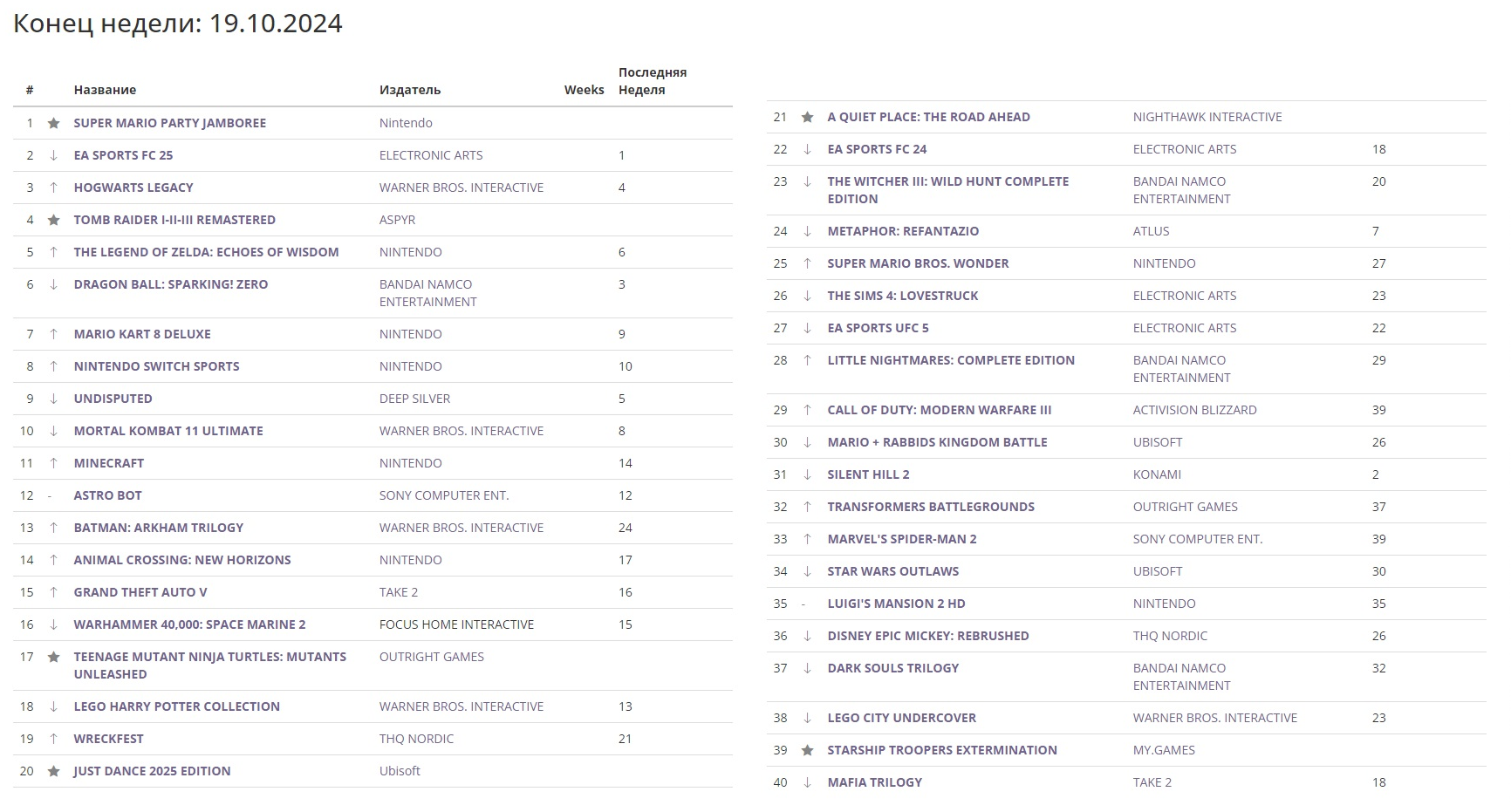Click the Название column header
The width and height of the screenshot is (1511, 812).
[105, 90]
